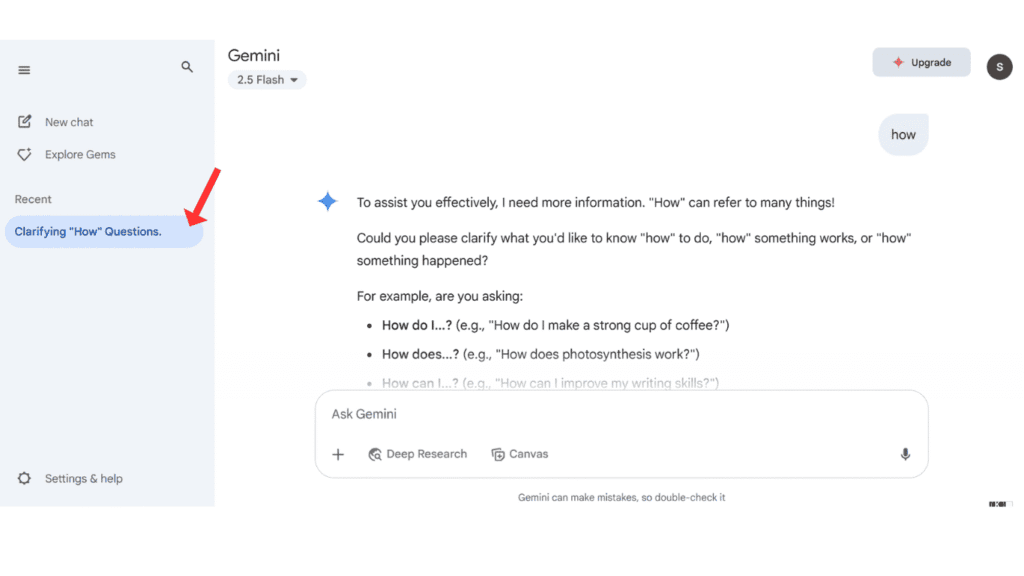
Task: Click the Gemini heading to return home
Action: [x=254, y=55]
